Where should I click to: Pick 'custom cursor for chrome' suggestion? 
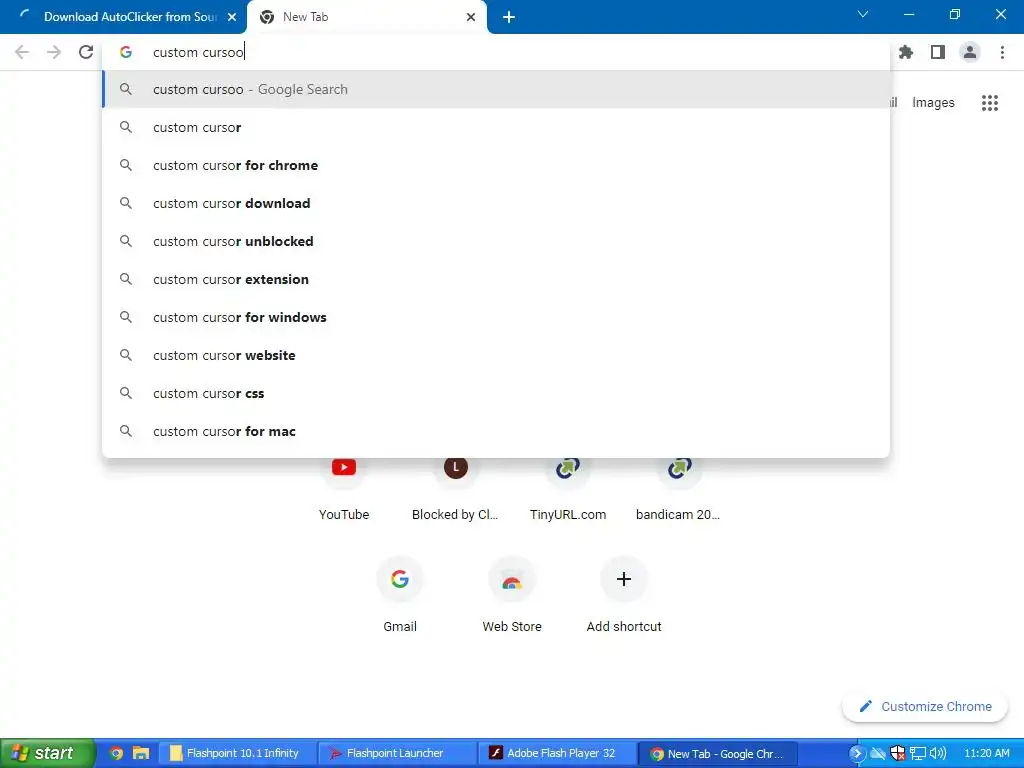(496, 165)
